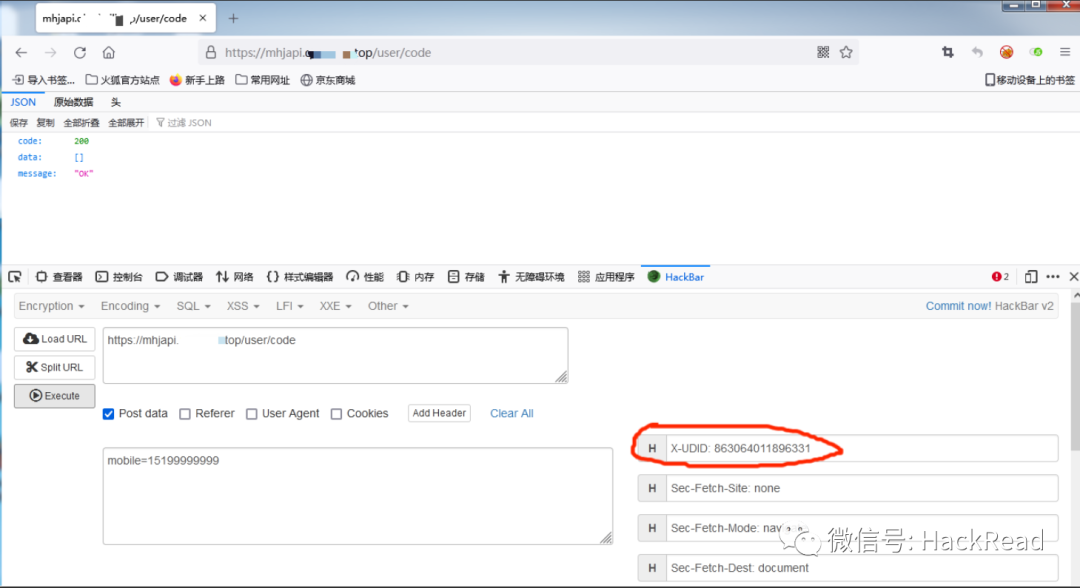Click the Clear All link
Image resolution: width=1080 pixels, height=588 pixels.
click(512, 413)
